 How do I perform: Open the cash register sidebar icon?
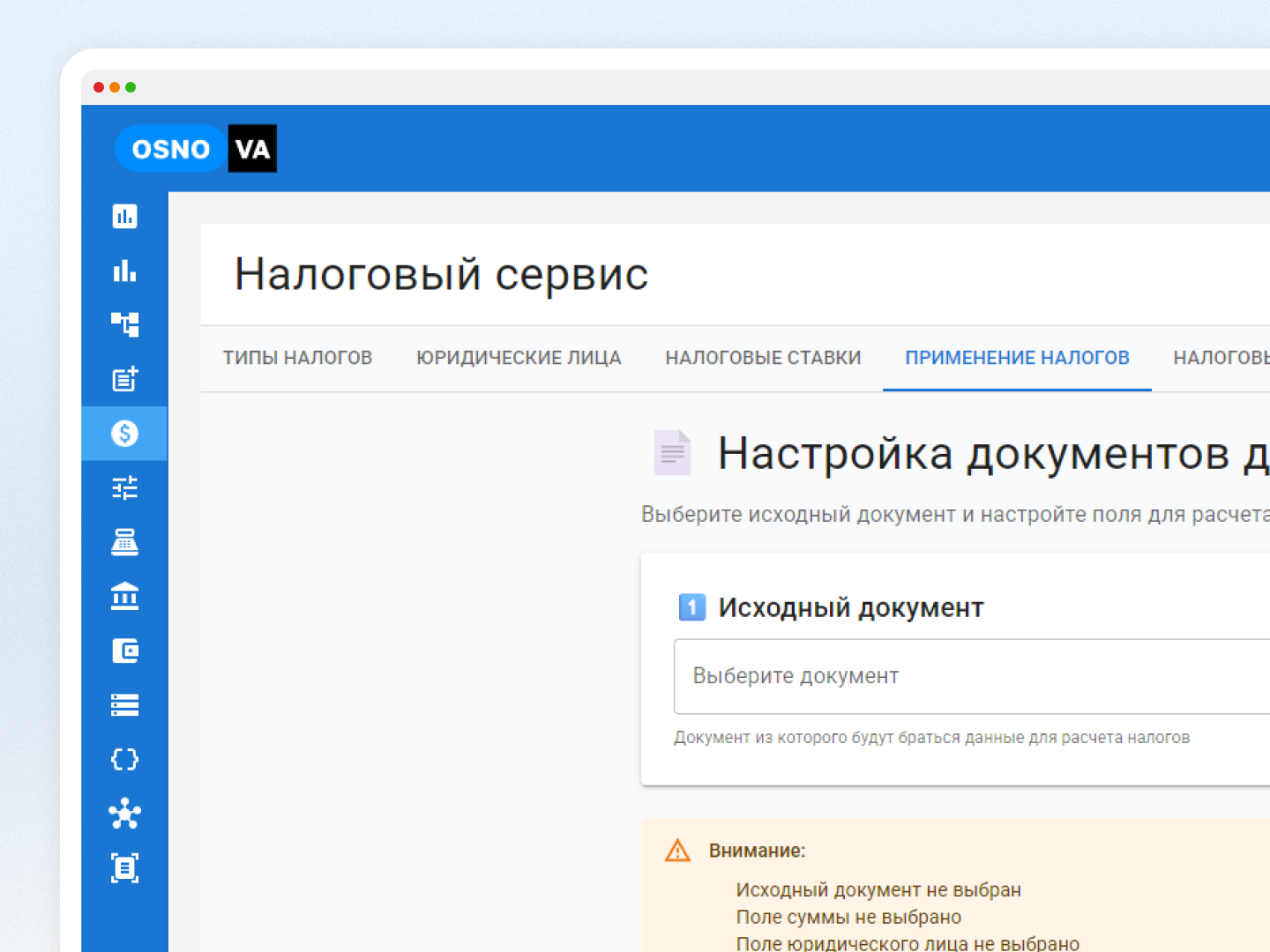[124, 542]
